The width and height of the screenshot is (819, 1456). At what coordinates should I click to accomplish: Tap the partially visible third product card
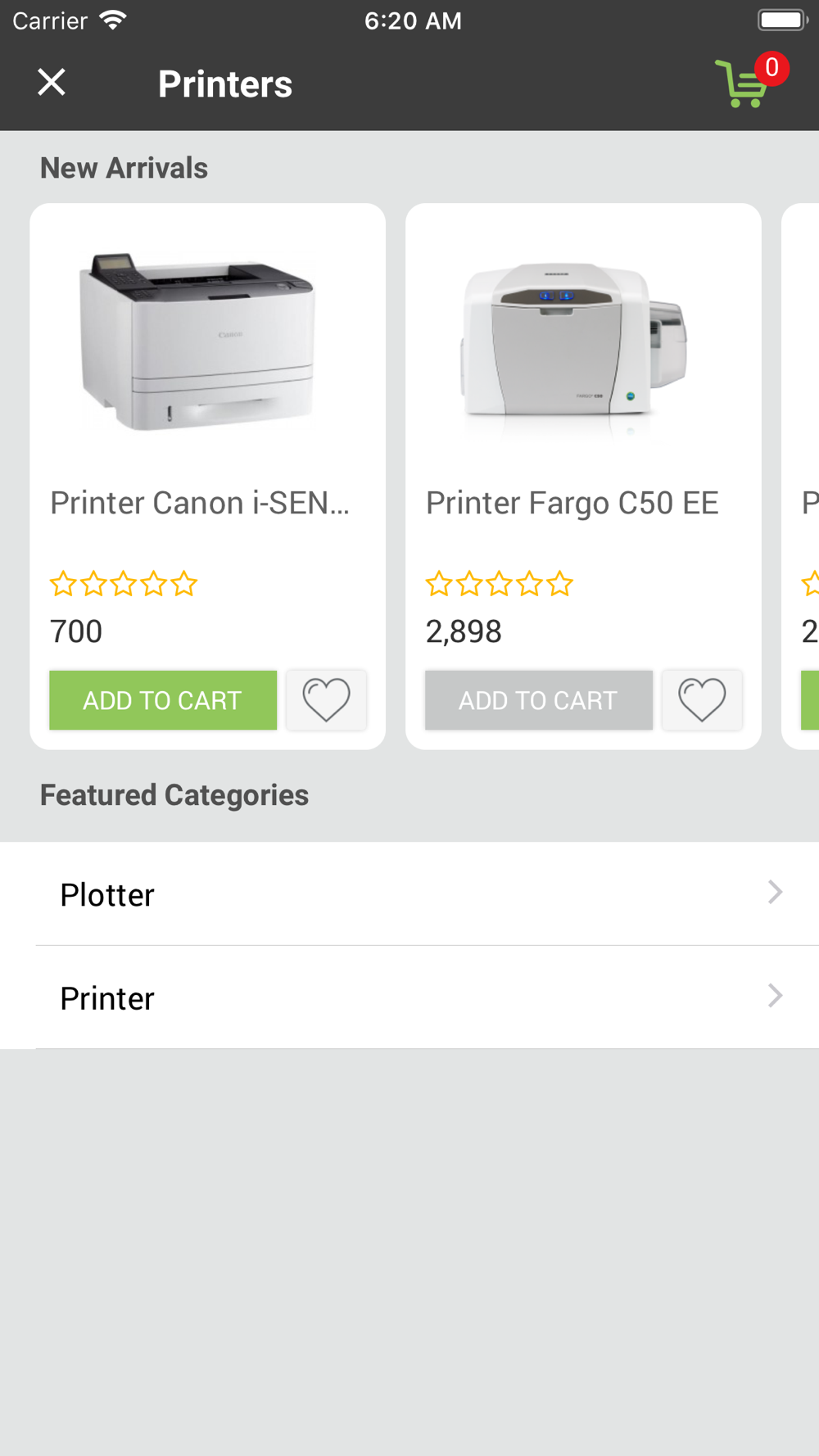click(803, 475)
